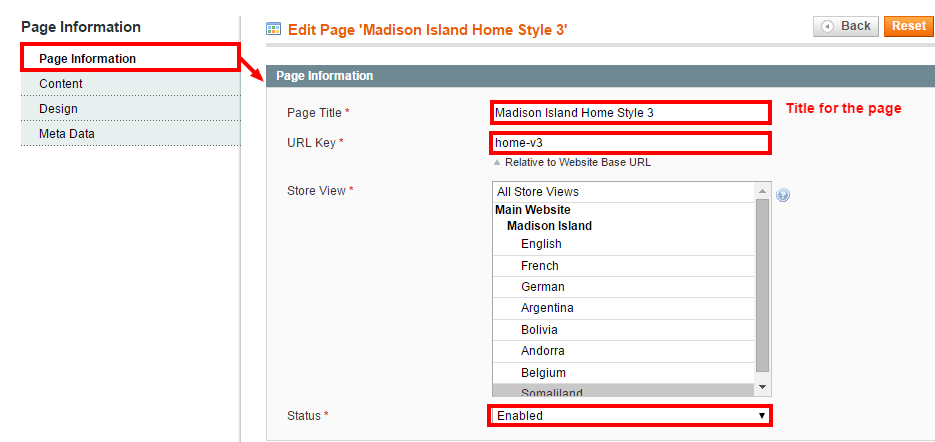
Task: Click the Back button
Action: (846, 26)
